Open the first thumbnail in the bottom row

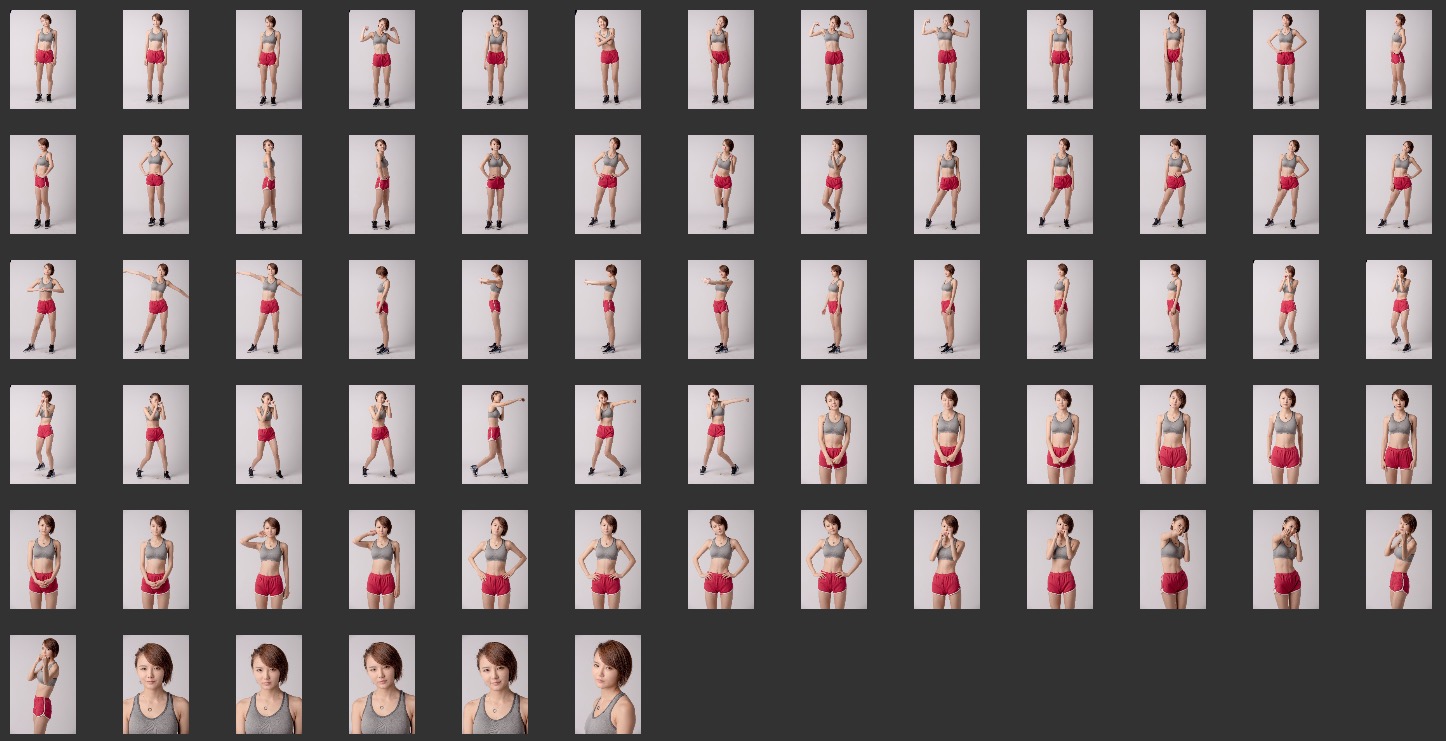point(43,684)
